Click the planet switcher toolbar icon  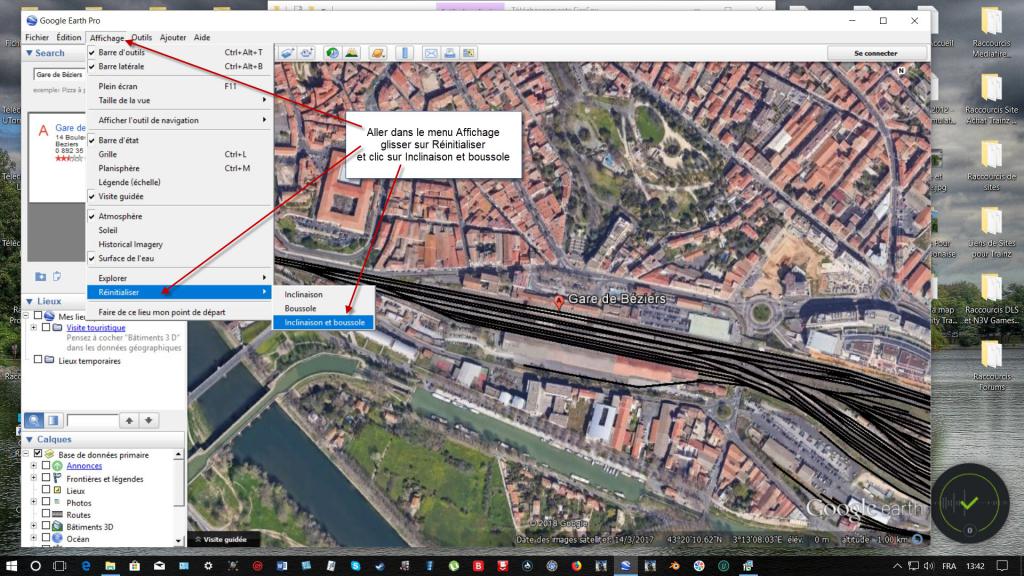coord(377,53)
